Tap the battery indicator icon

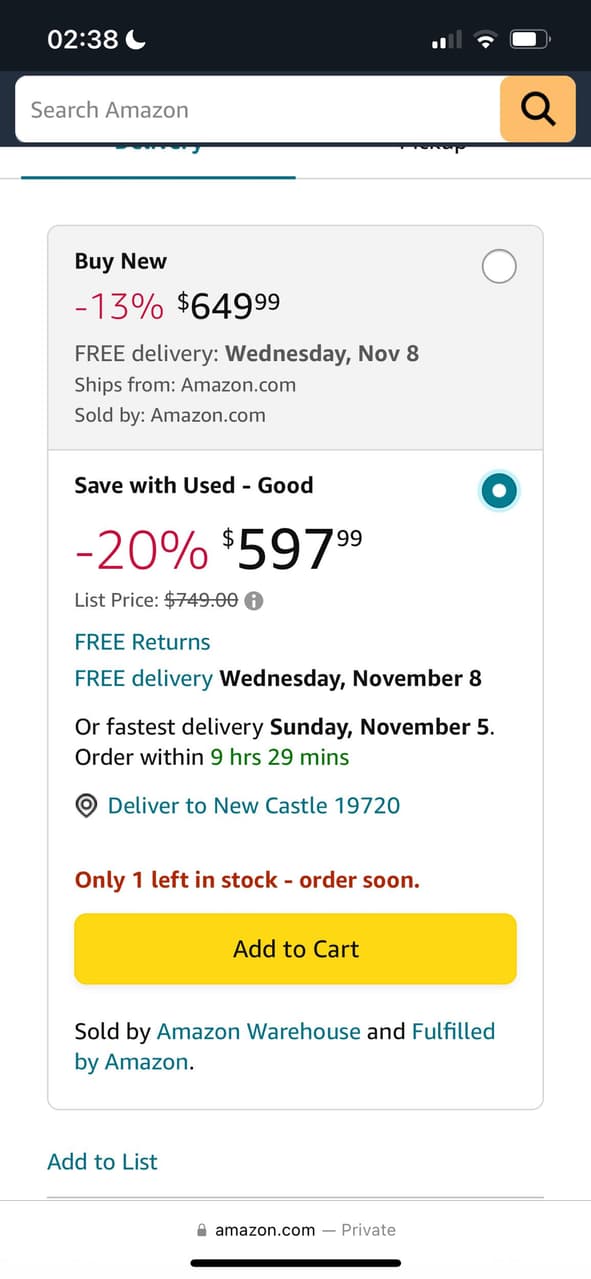coord(529,38)
